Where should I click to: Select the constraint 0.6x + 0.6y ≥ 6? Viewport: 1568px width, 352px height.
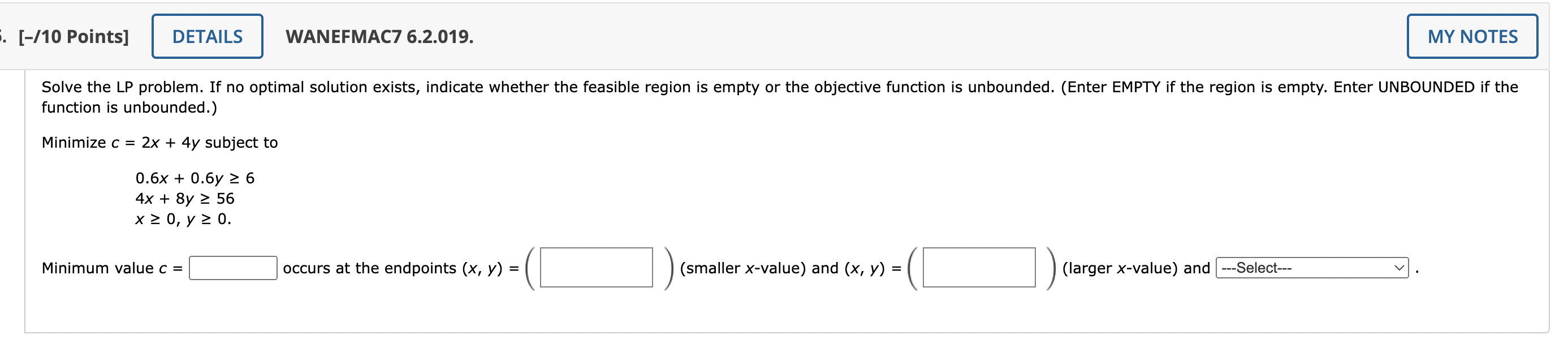click(195, 178)
